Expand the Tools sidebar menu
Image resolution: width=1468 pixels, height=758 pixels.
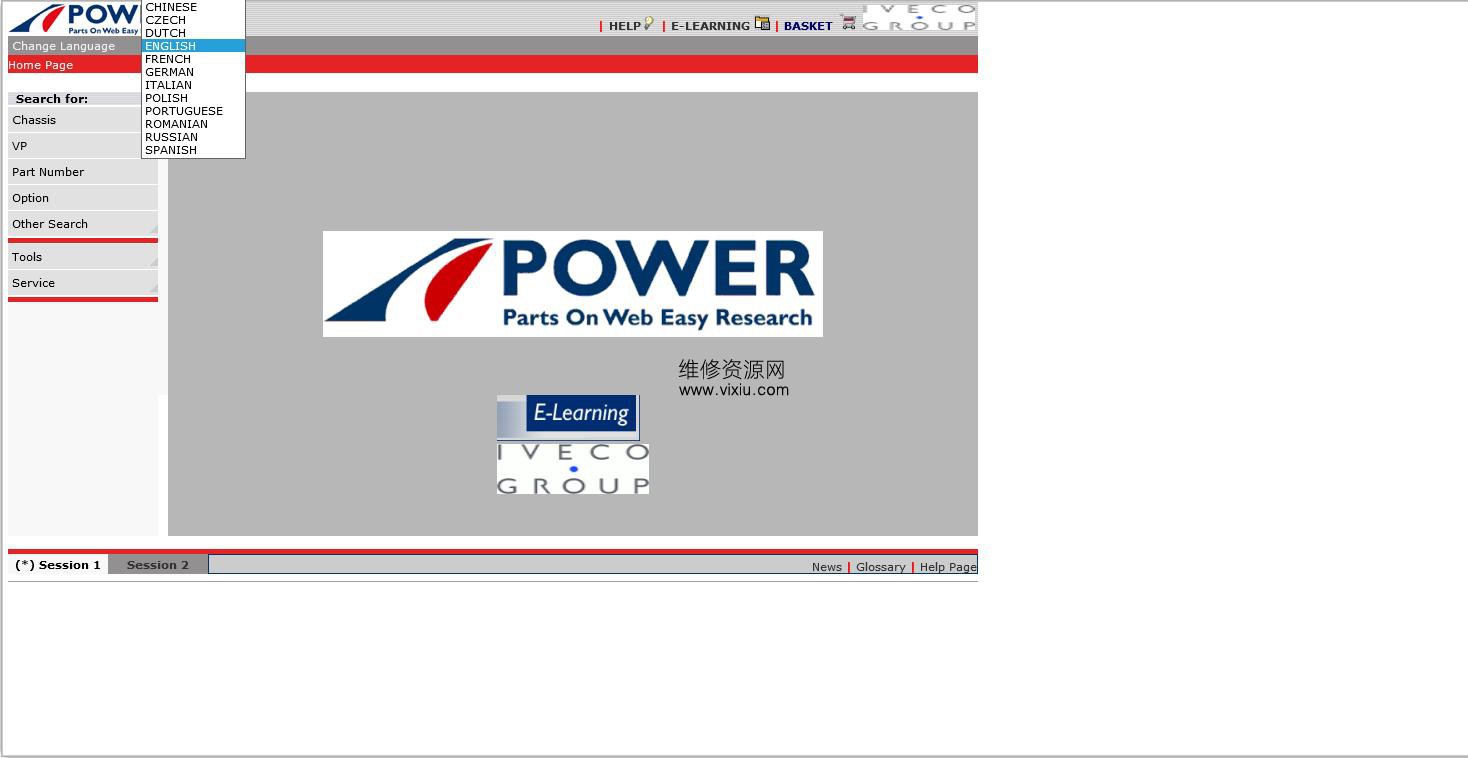click(x=83, y=257)
